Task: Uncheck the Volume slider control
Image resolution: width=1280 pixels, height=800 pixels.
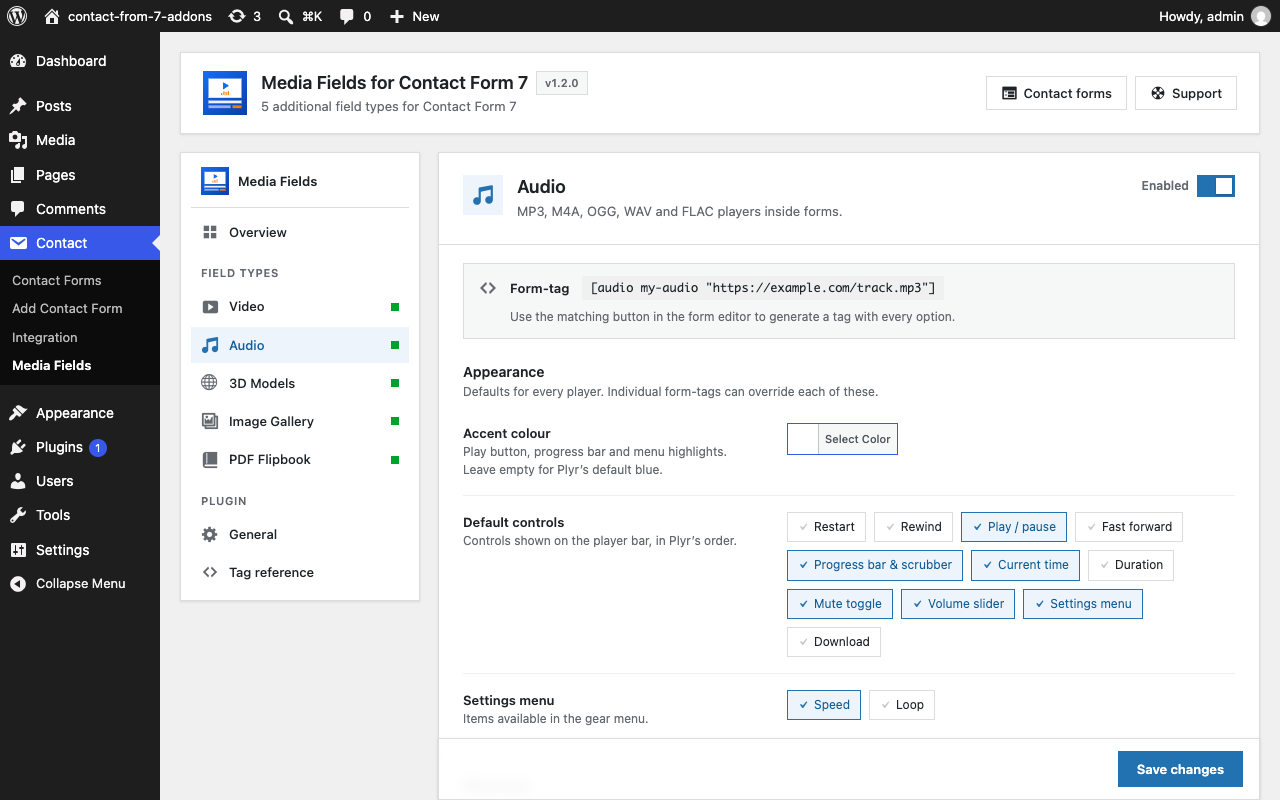Action: (958, 604)
